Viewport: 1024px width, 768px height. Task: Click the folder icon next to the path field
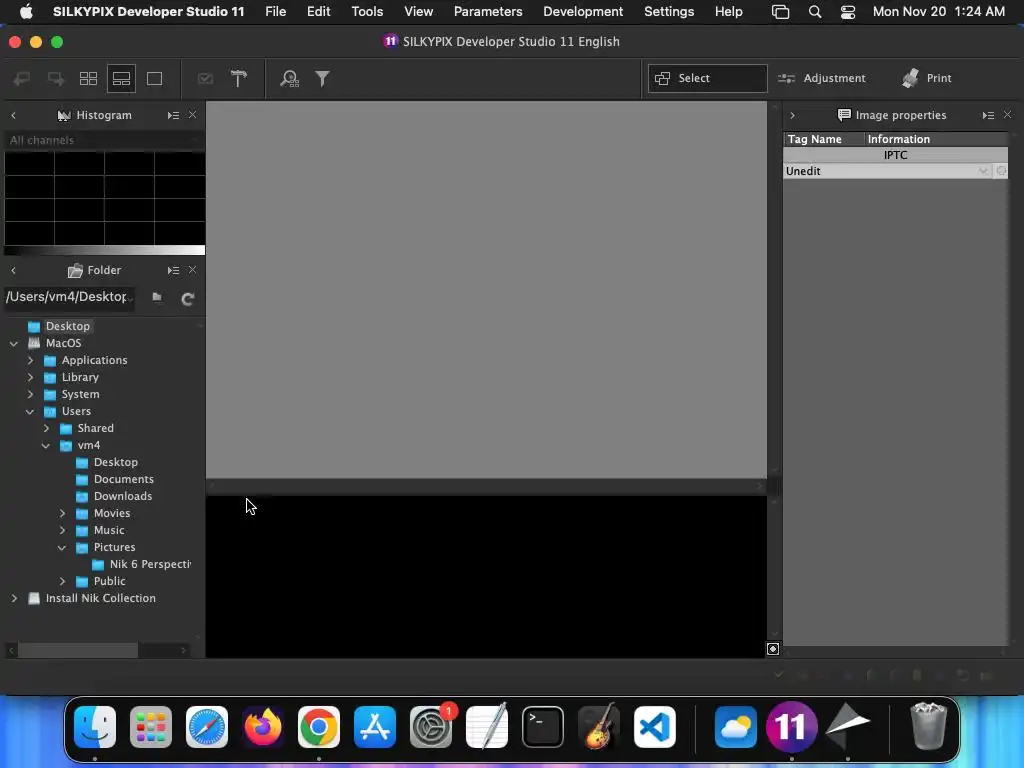(x=157, y=297)
